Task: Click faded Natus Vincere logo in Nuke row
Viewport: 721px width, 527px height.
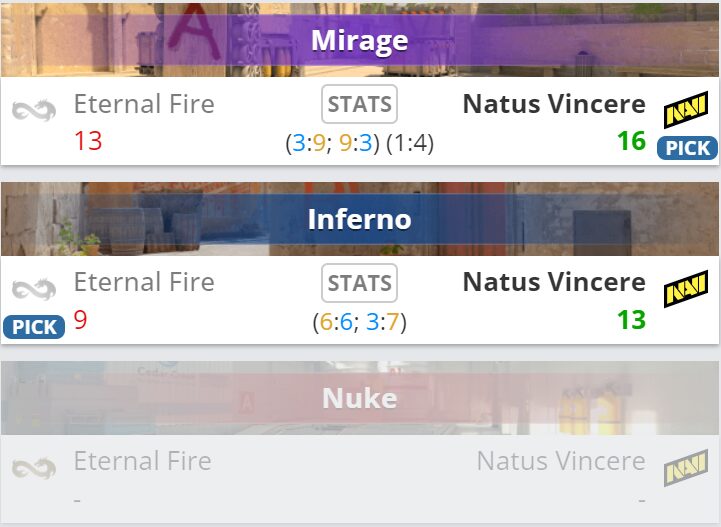Action: click(686, 467)
